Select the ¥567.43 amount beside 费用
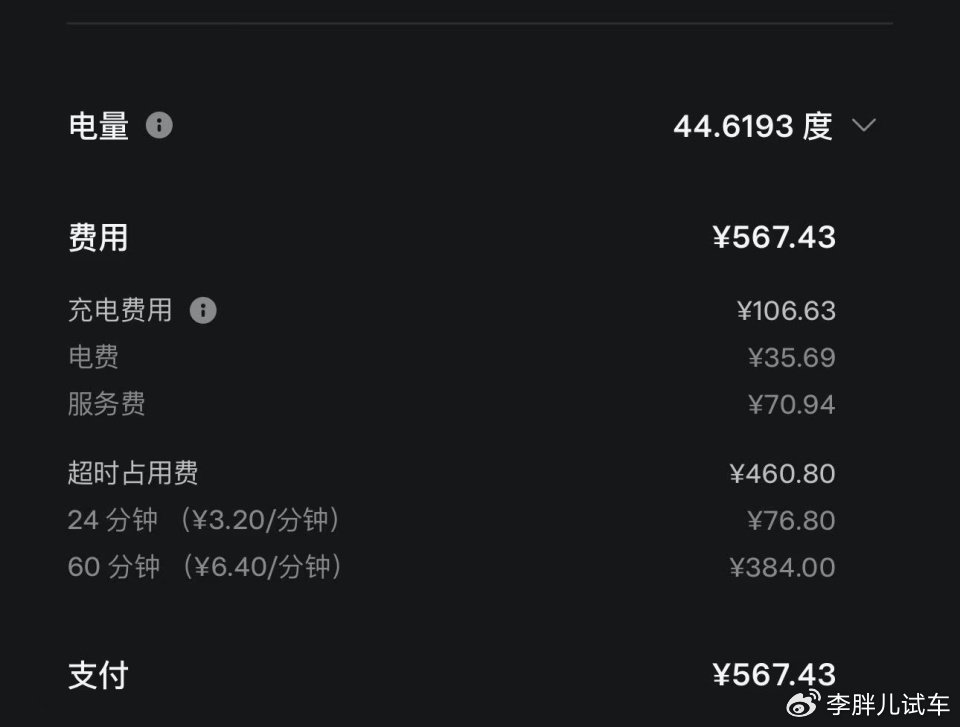This screenshot has height=727, width=960. pyautogui.click(x=774, y=237)
